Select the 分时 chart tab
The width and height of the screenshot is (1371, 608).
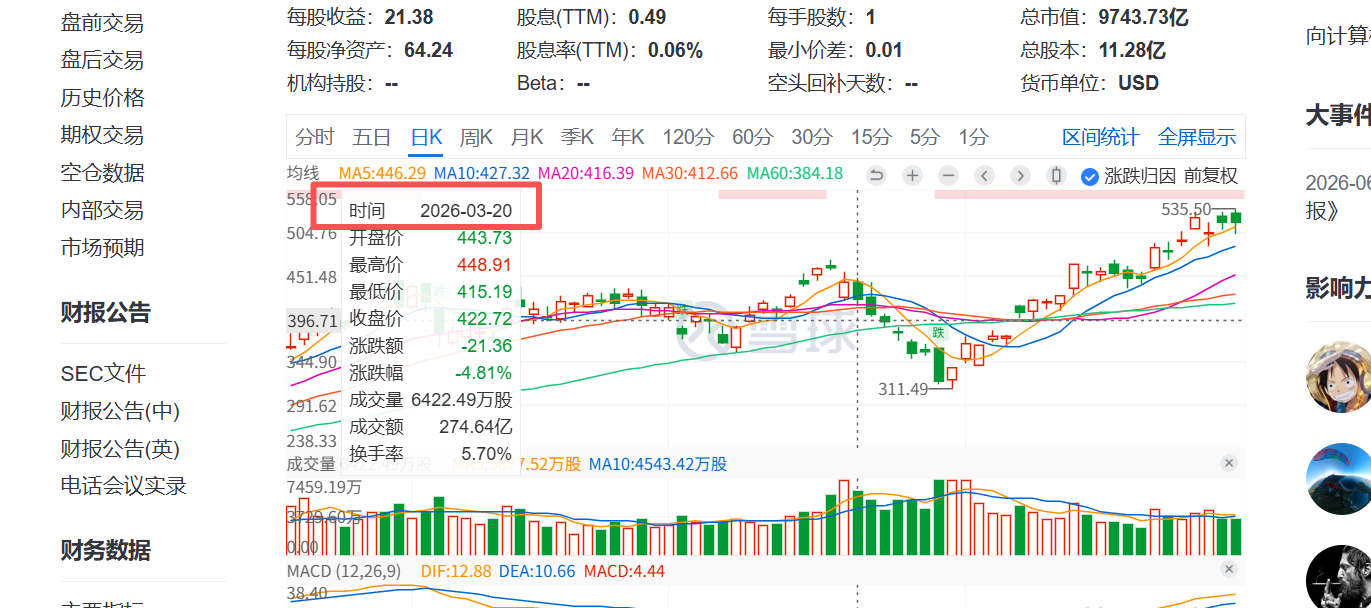[315, 137]
